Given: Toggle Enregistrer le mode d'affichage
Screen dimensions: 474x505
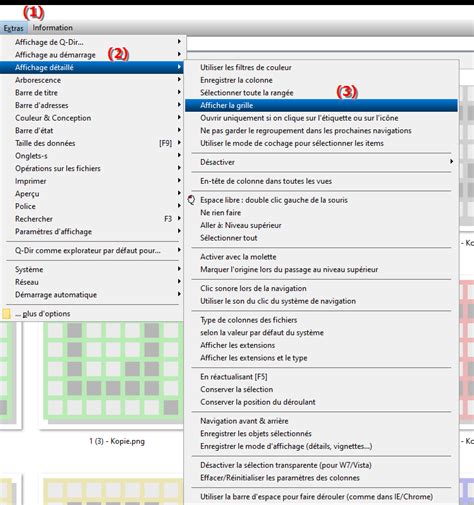Looking at the screenshot, I should coord(322,446).
